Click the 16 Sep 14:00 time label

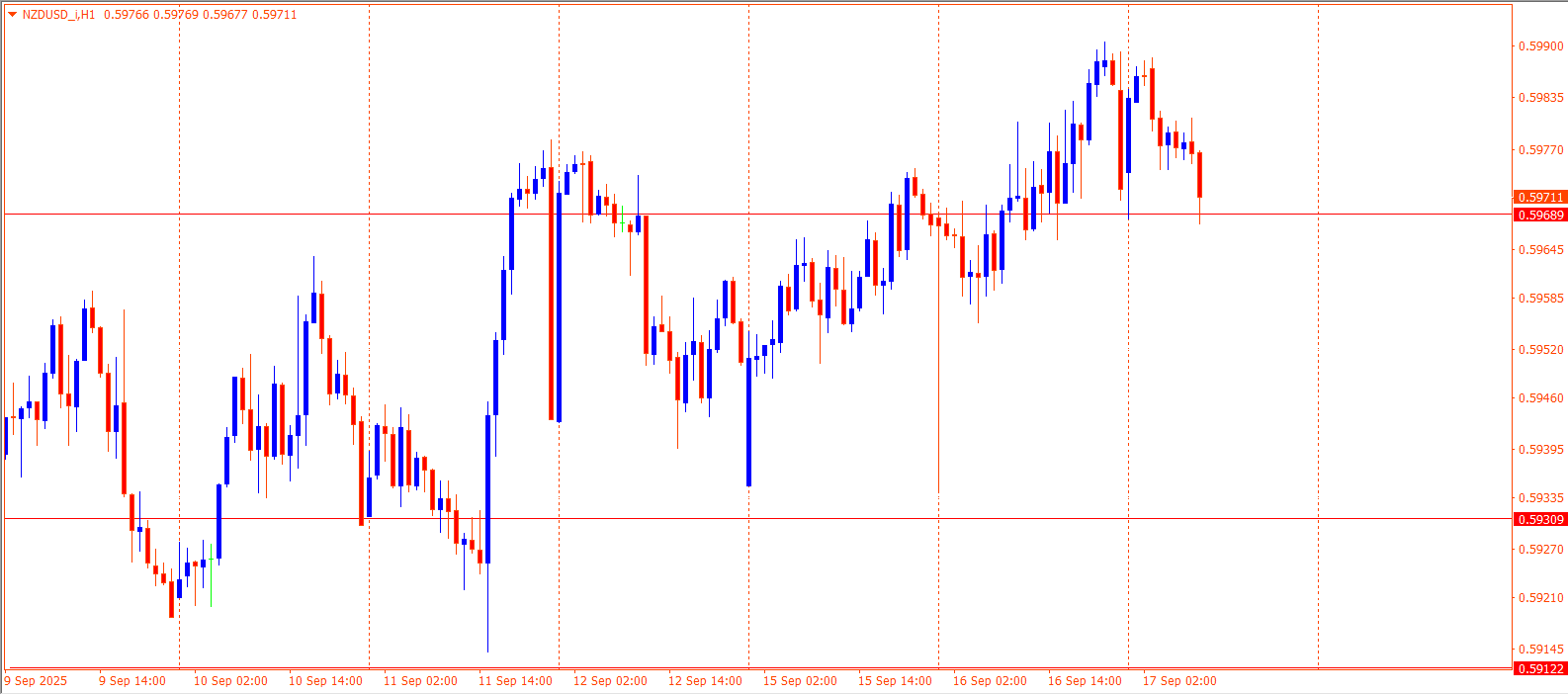(1085, 681)
